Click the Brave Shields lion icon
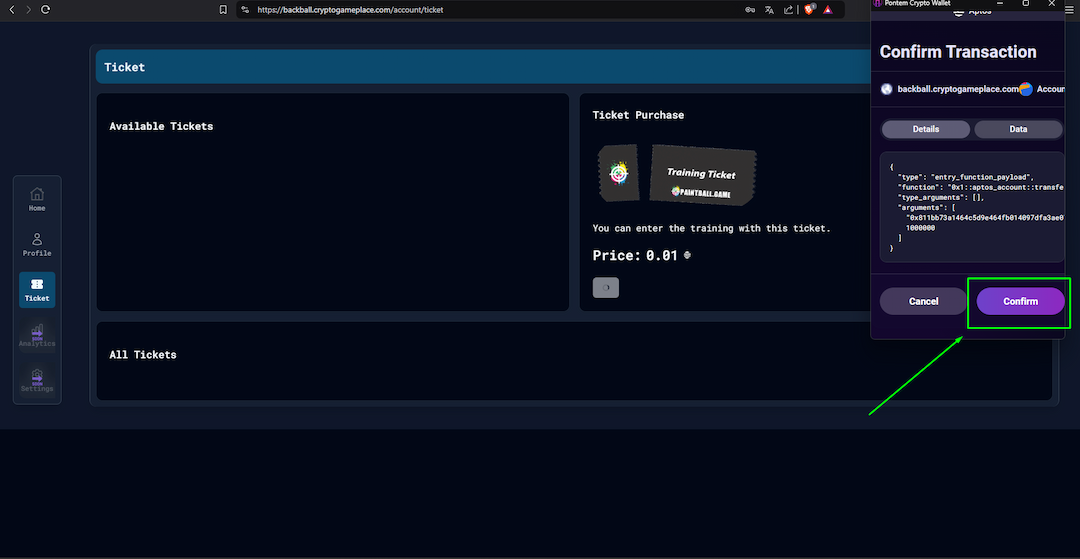 [810, 9]
